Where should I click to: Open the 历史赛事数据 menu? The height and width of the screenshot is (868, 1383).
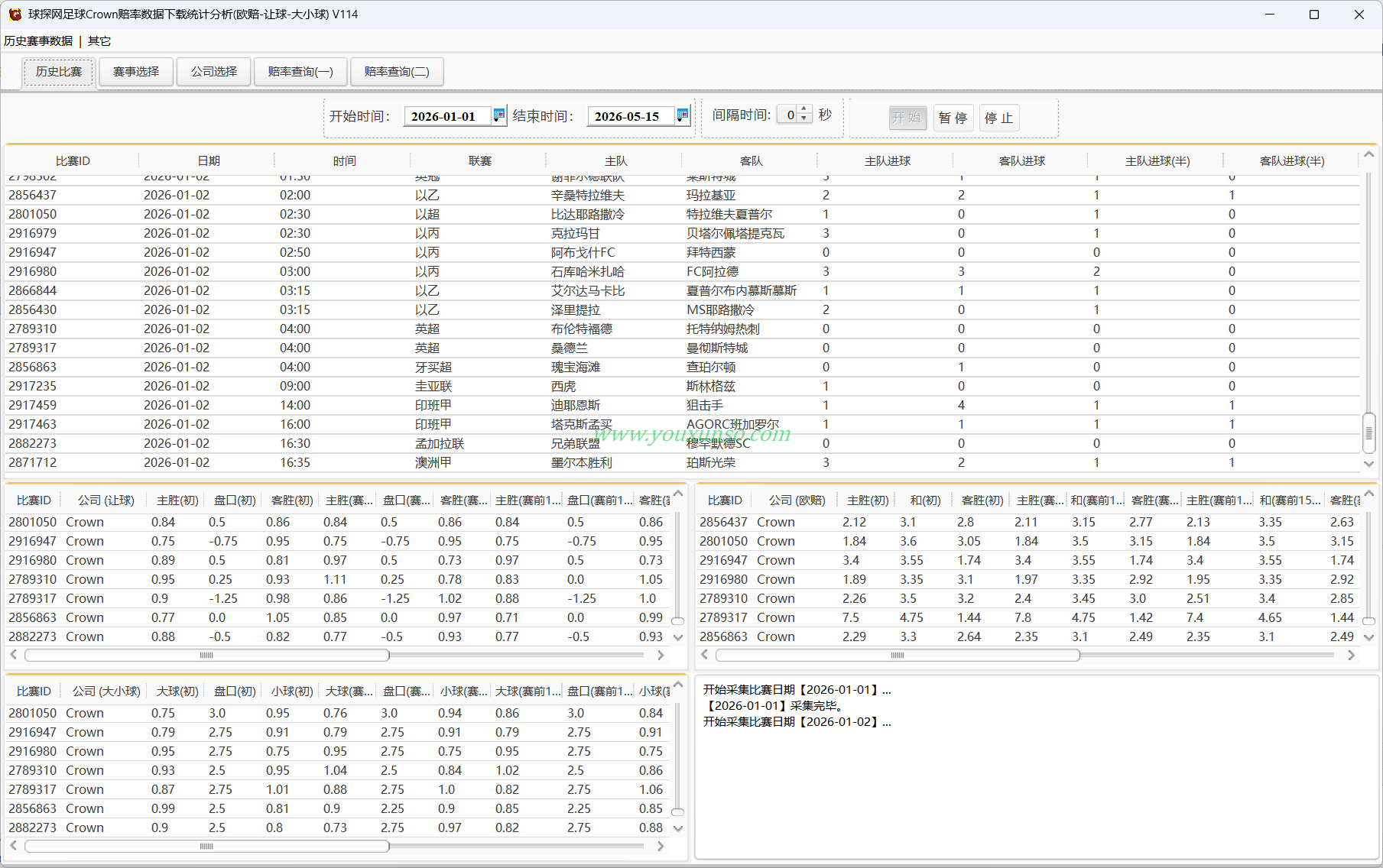click(x=38, y=41)
